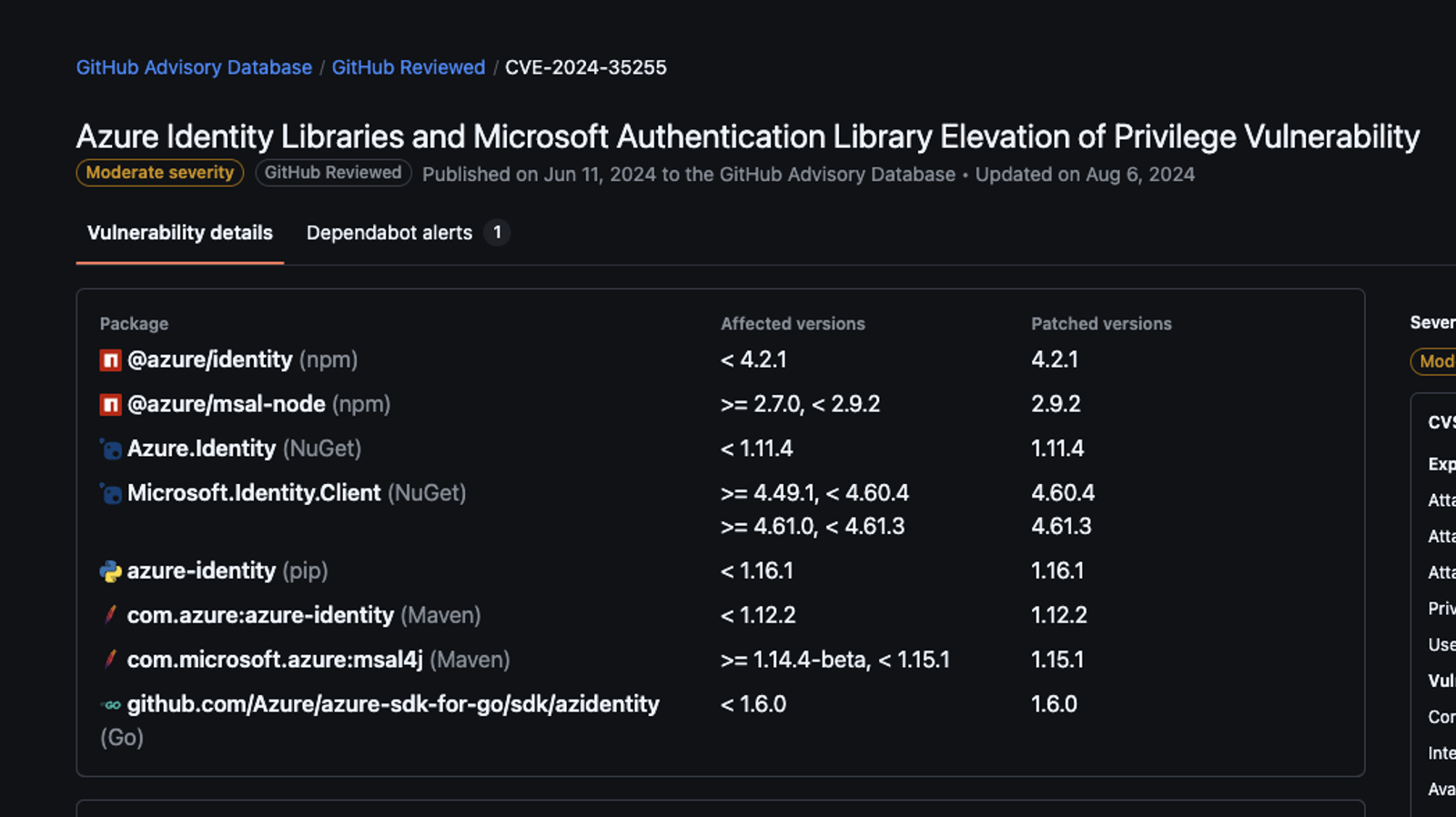Click npm icon beside @azure/msal-node
Image resolution: width=1456 pixels, height=817 pixels.
tap(110, 405)
